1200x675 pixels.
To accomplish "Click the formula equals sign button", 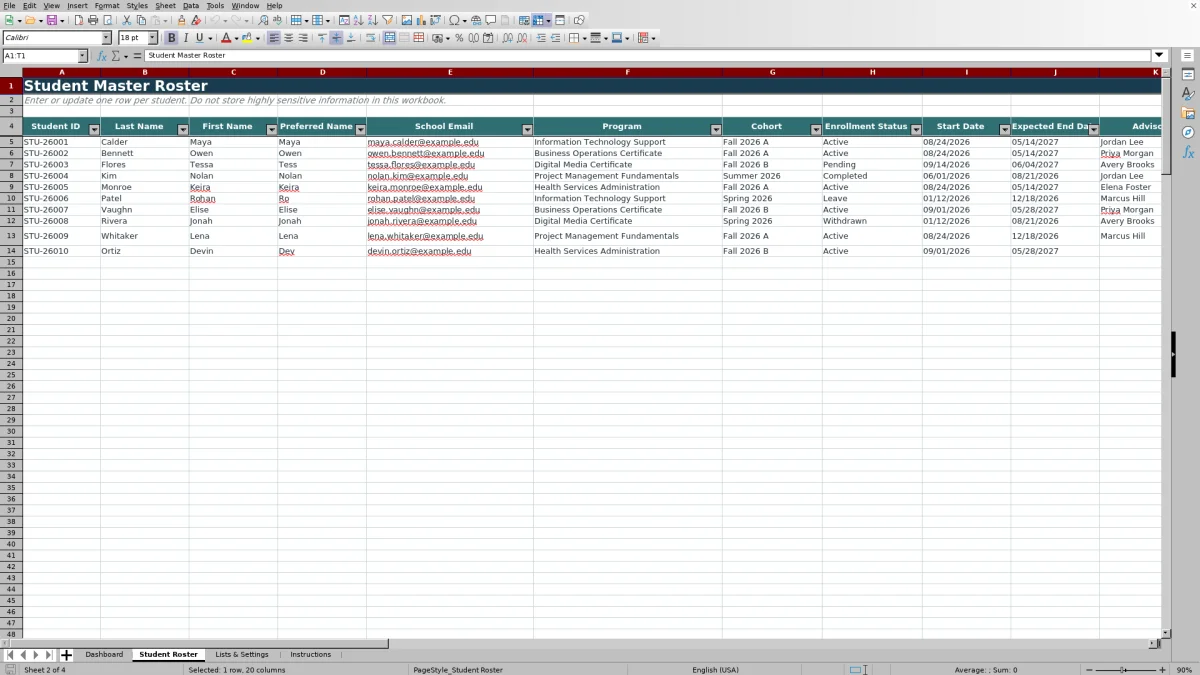I will pos(138,56).
